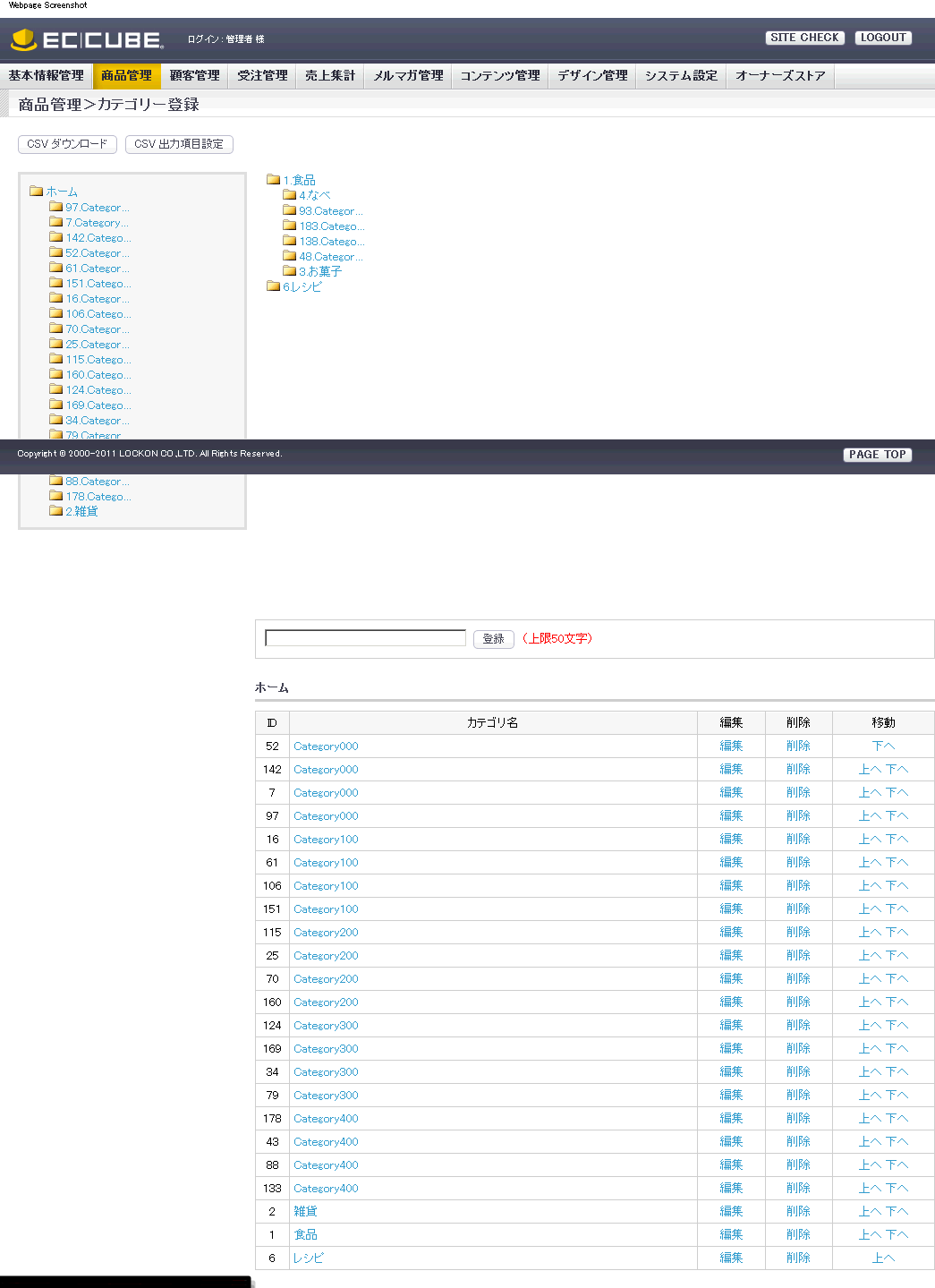Click folder icon beside 2.雑貨
Screen dimensions: 935x1288
coord(55,511)
